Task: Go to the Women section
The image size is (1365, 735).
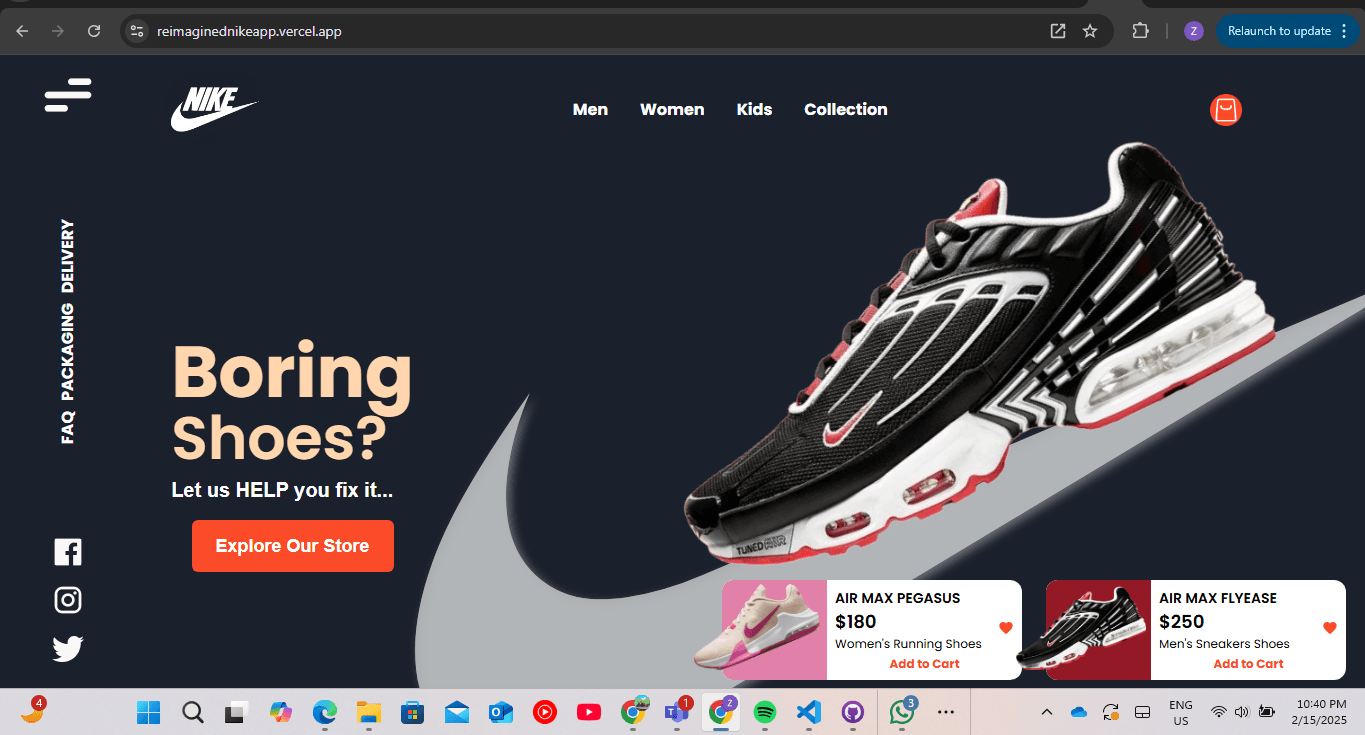Action: pyautogui.click(x=672, y=110)
